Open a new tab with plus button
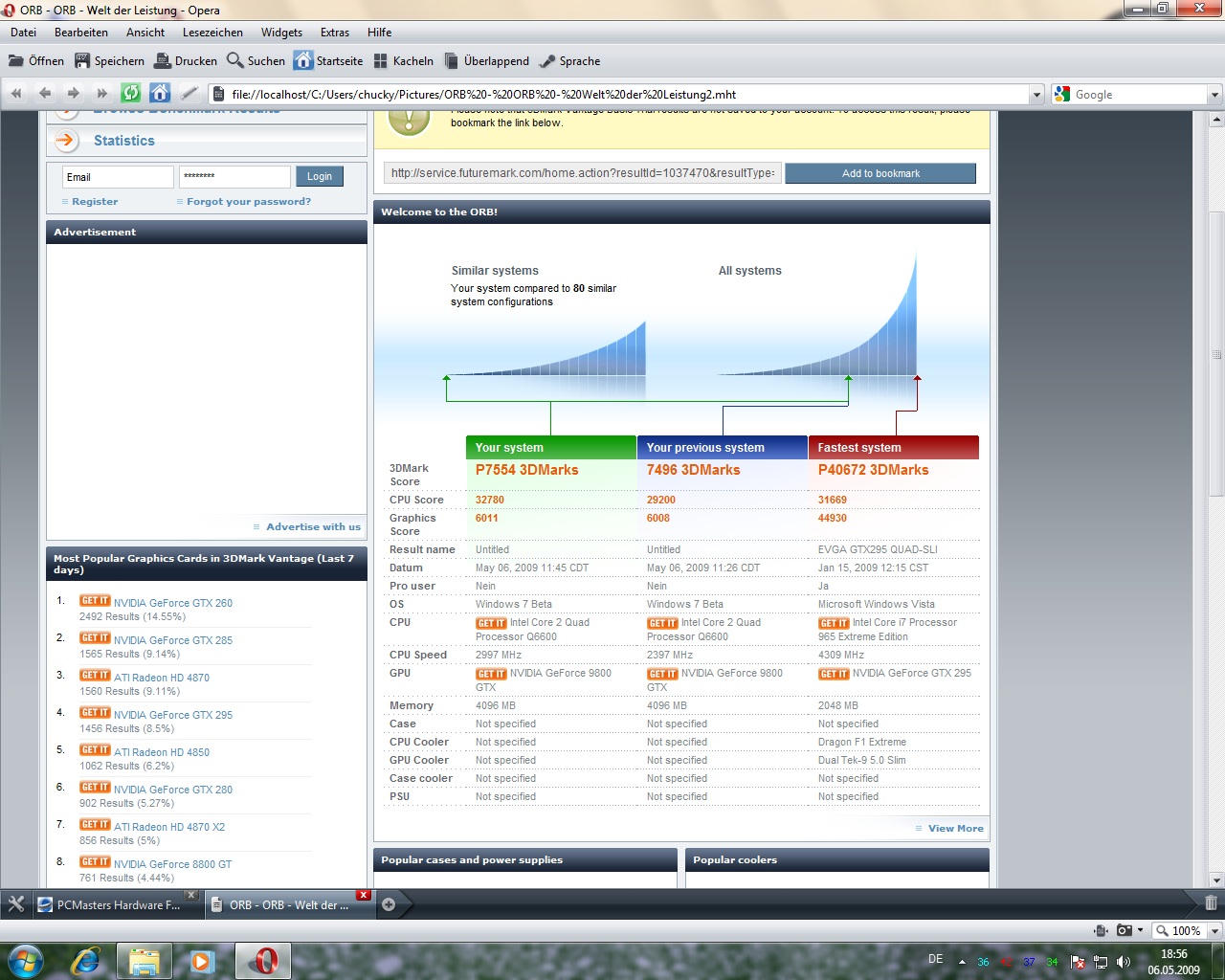Image resolution: width=1225 pixels, height=980 pixels. click(x=389, y=904)
